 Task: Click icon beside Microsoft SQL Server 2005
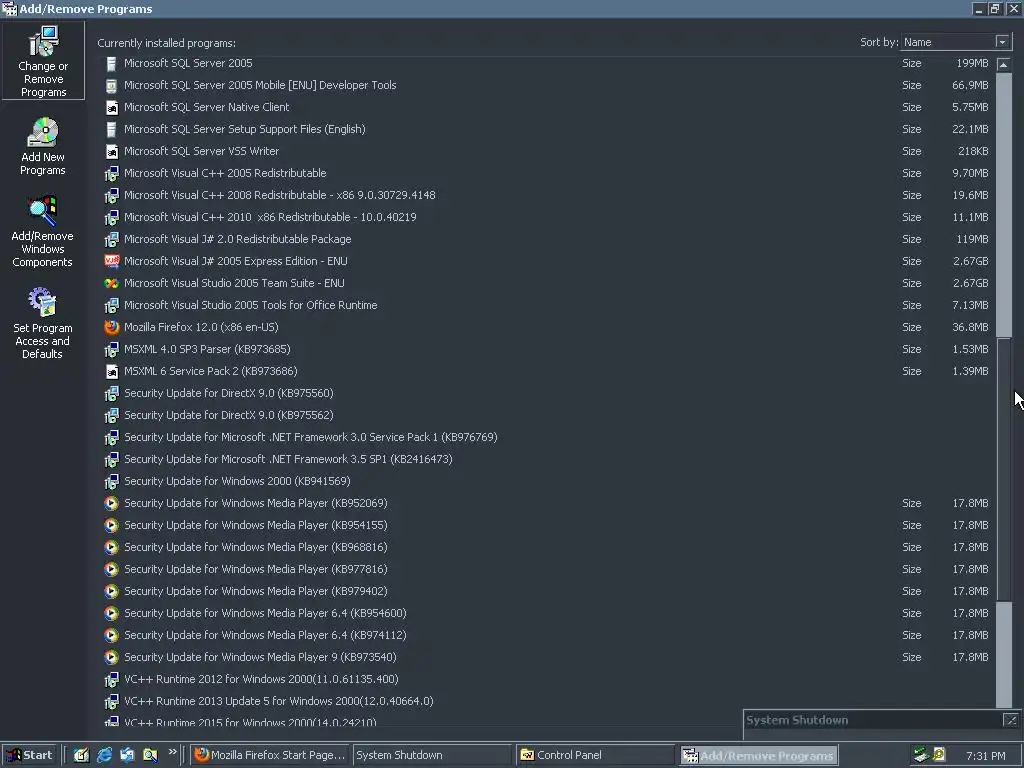pos(112,63)
